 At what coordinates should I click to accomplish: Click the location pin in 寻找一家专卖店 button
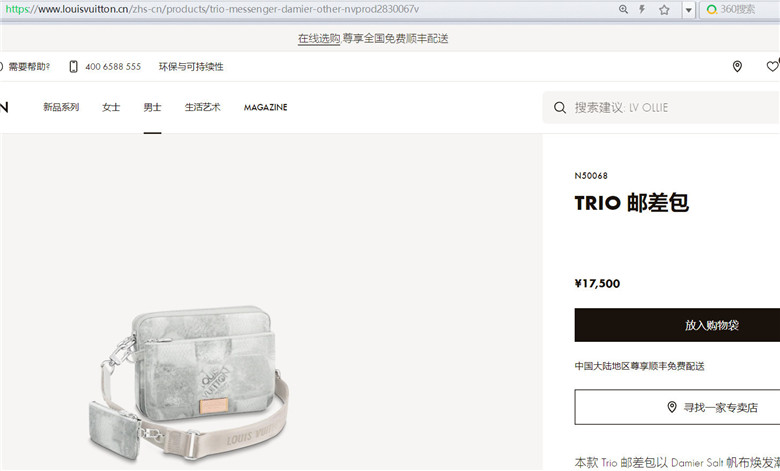(672, 407)
